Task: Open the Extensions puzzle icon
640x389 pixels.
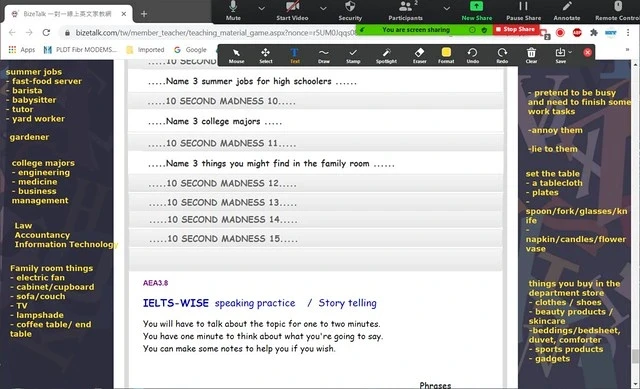Action: tap(594, 33)
